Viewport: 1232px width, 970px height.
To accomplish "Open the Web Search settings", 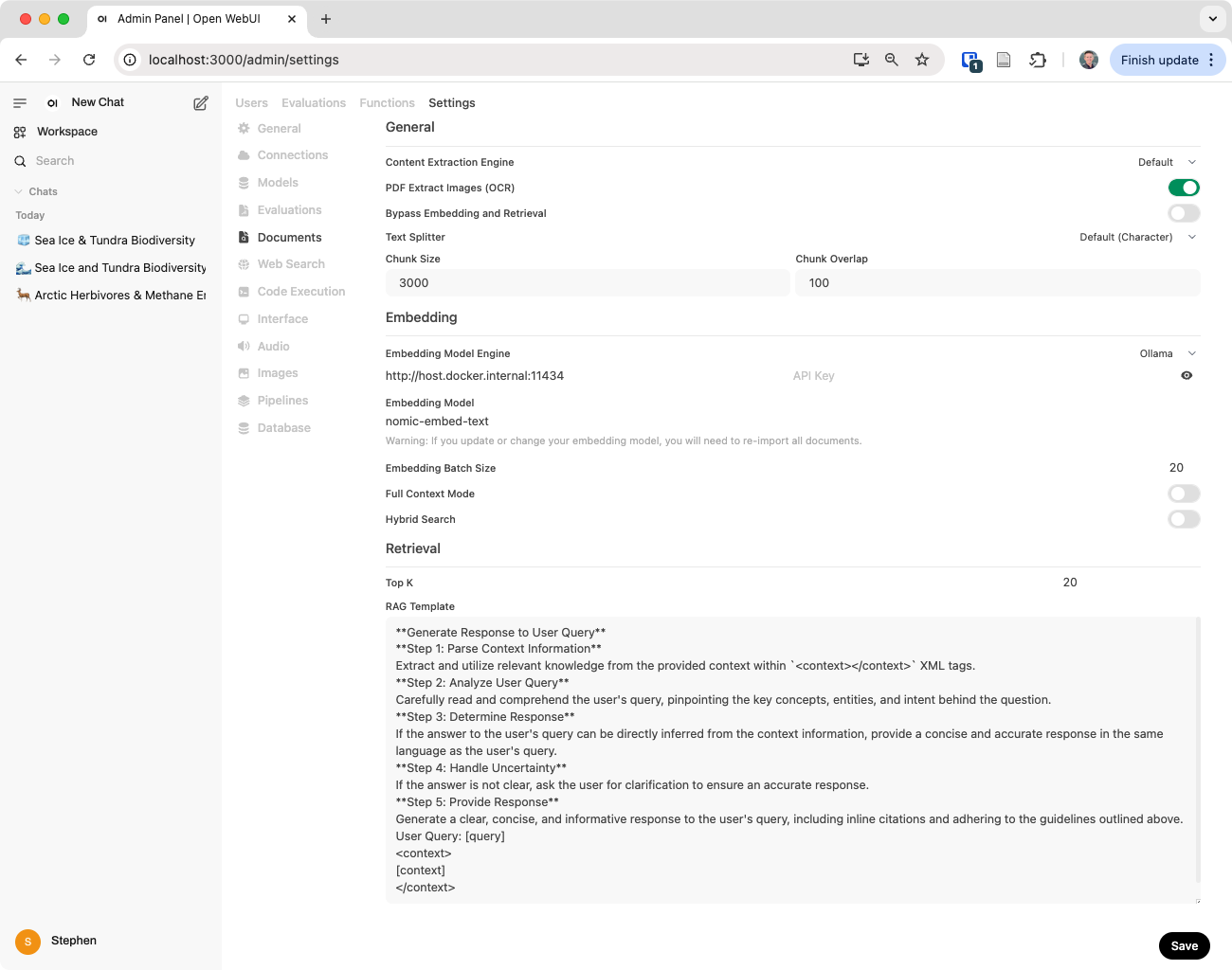I will click(291, 263).
